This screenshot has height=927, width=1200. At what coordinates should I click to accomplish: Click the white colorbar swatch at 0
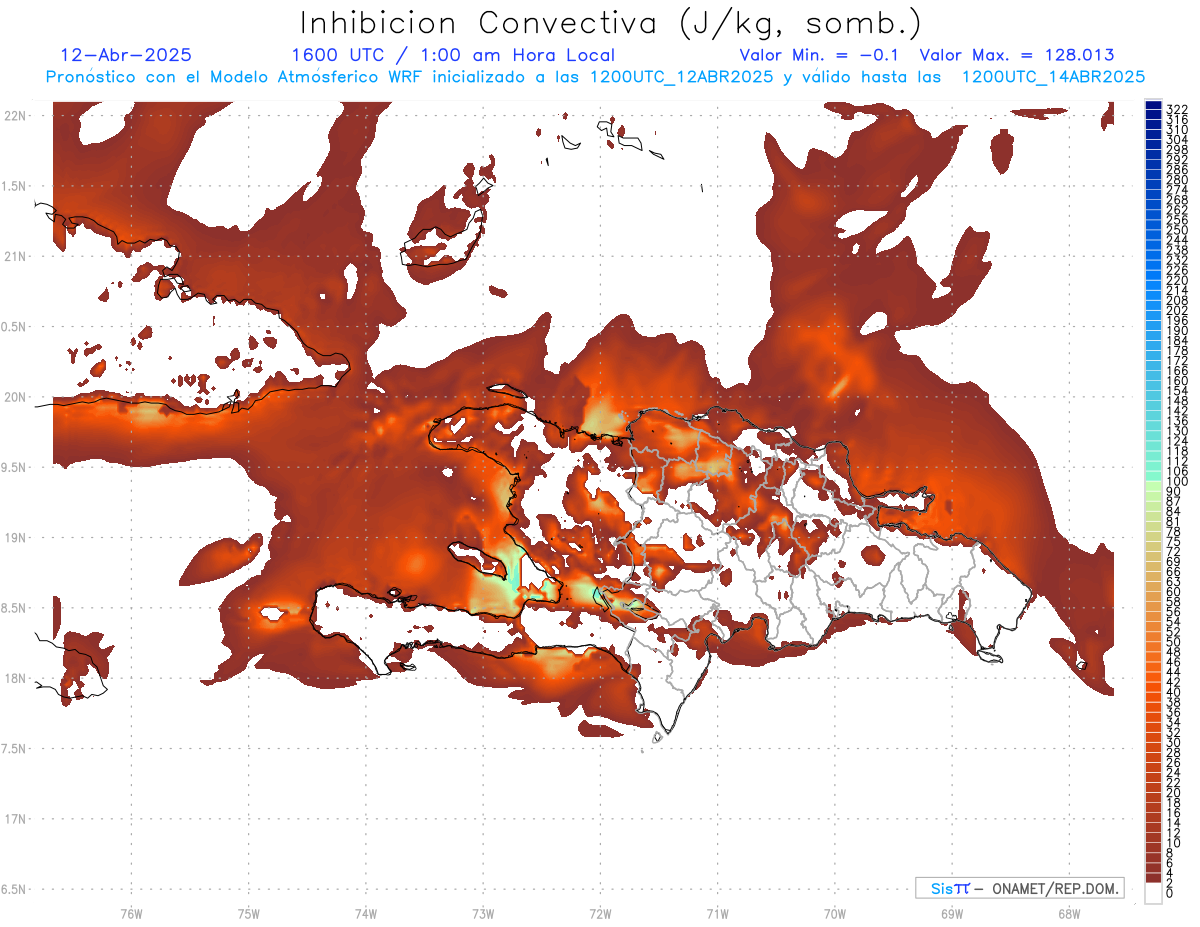click(1153, 893)
